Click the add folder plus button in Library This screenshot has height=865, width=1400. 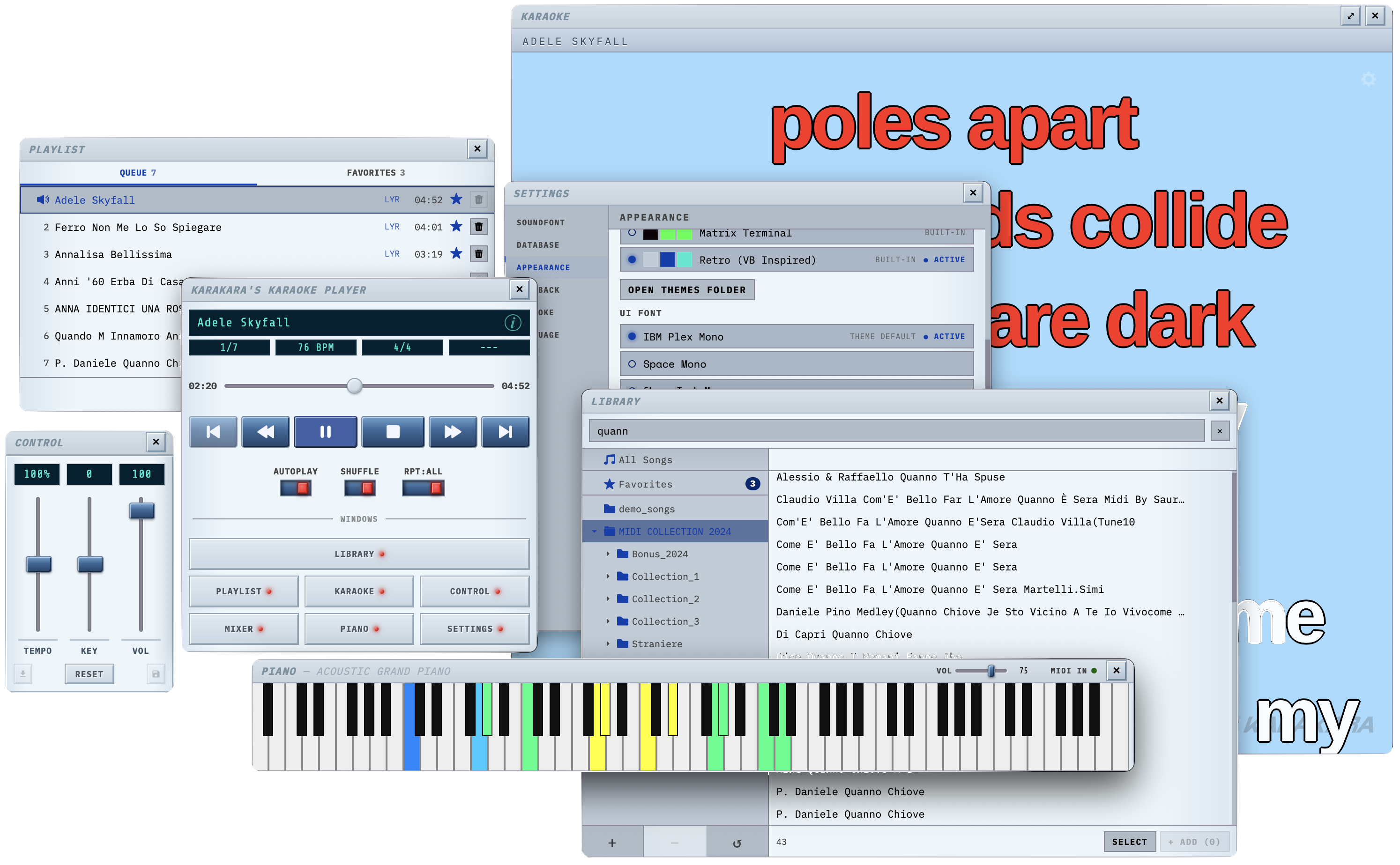(612, 842)
